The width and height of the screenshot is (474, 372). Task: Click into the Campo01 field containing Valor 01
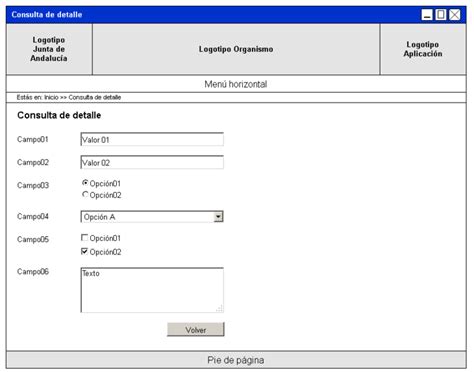(x=152, y=139)
